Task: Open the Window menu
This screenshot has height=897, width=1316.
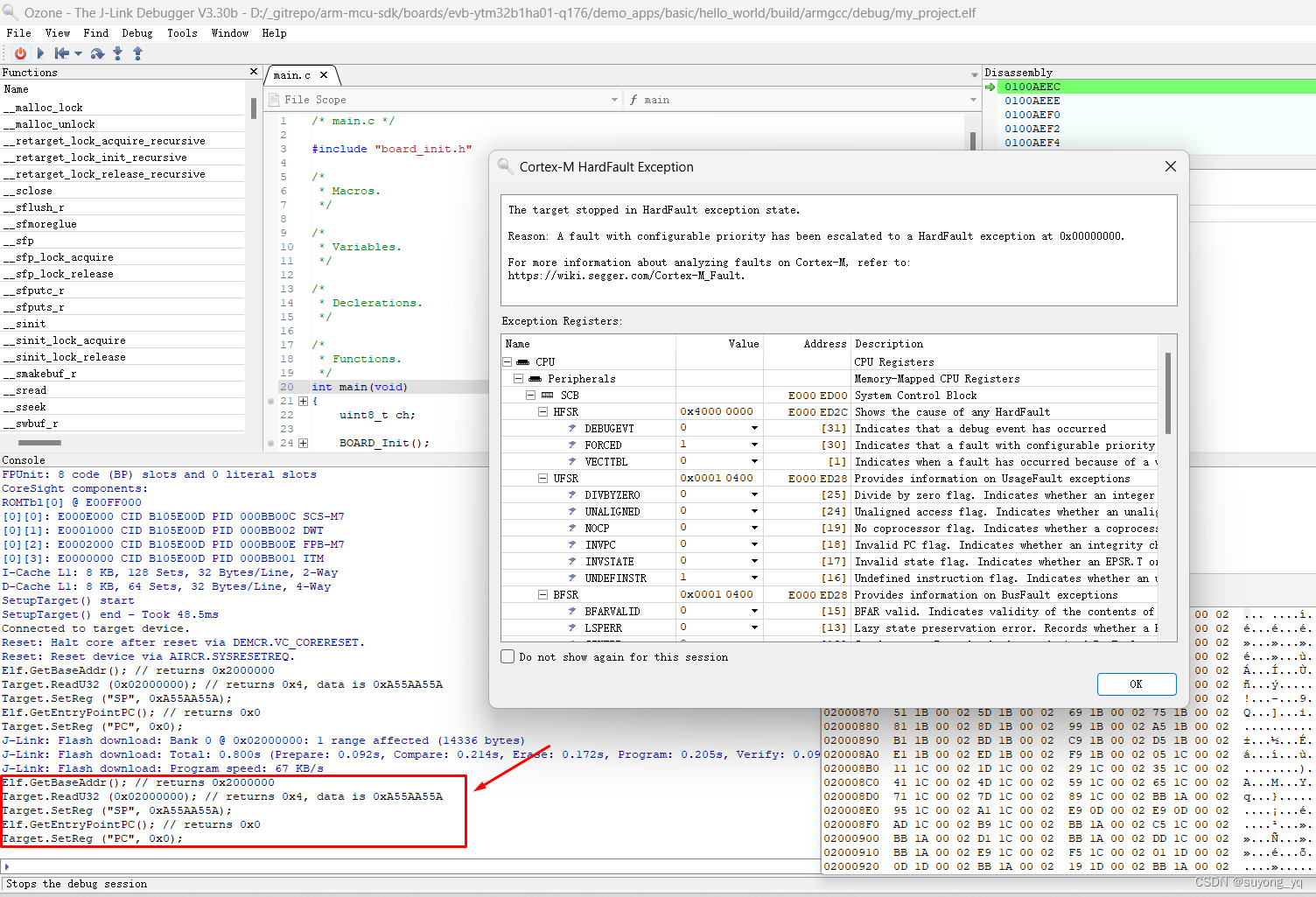Action: (x=230, y=33)
